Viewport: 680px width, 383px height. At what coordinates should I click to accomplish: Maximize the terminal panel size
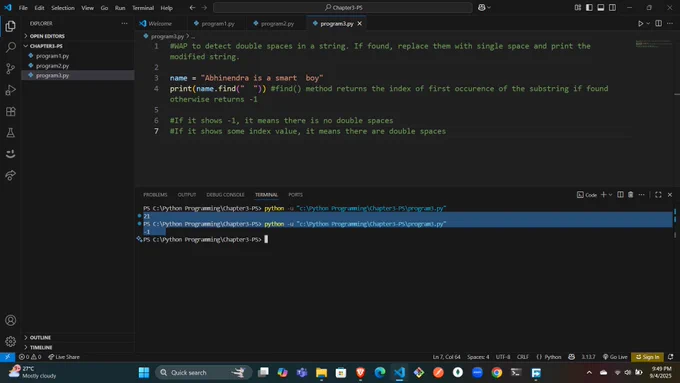pyautogui.click(x=658, y=195)
